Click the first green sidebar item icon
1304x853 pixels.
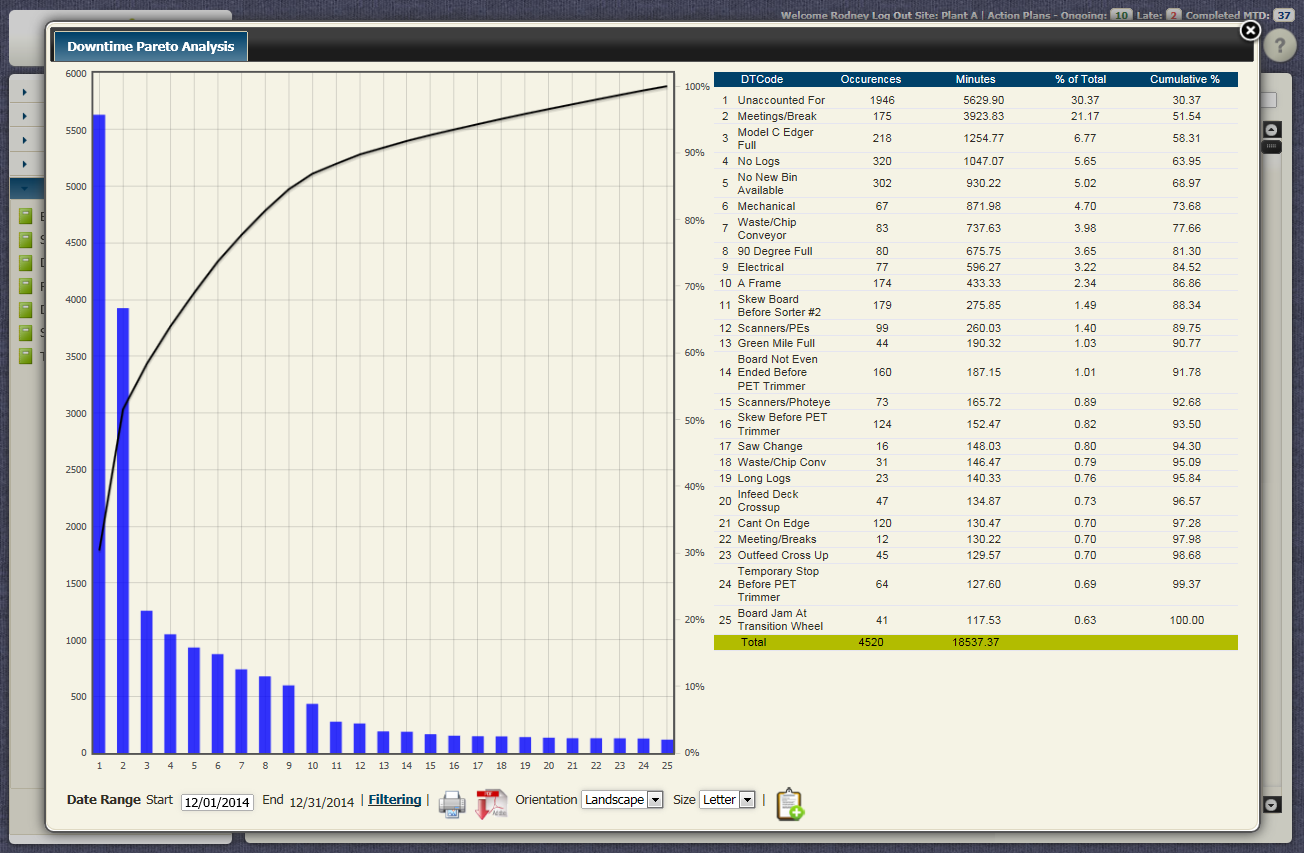click(26, 216)
